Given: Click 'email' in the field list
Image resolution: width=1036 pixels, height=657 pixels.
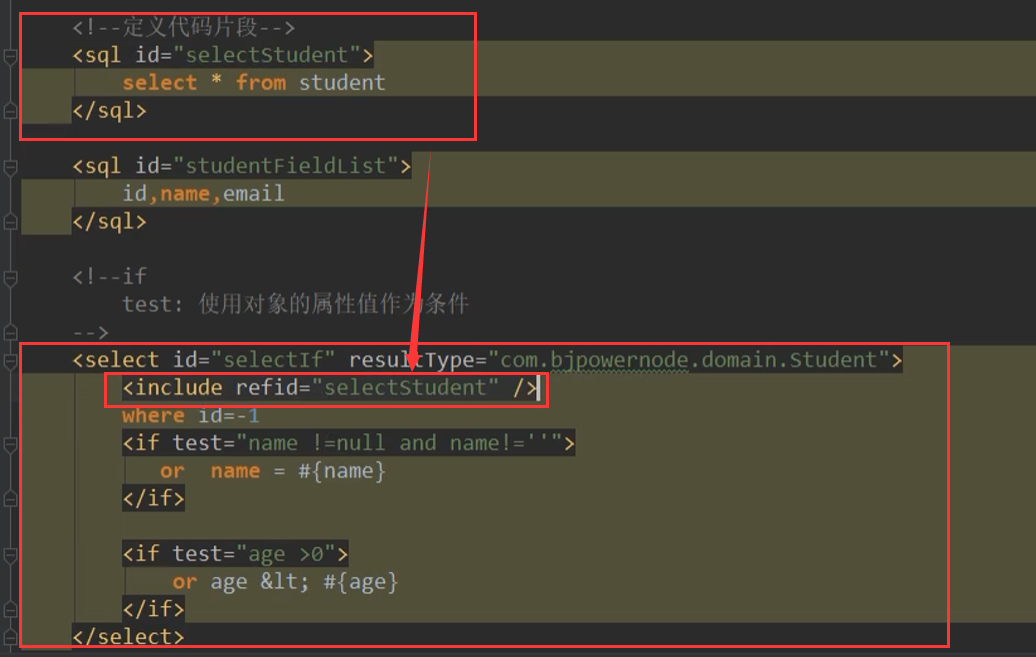Looking at the screenshot, I should point(254,194).
